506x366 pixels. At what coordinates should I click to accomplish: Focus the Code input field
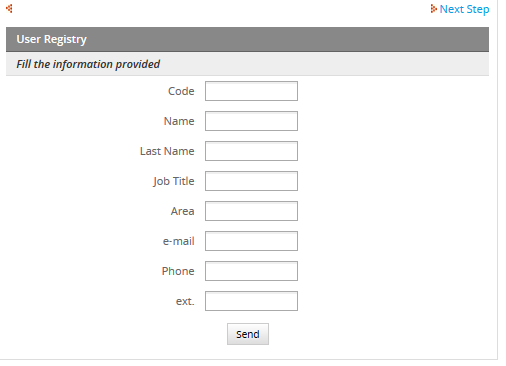click(251, 91)
